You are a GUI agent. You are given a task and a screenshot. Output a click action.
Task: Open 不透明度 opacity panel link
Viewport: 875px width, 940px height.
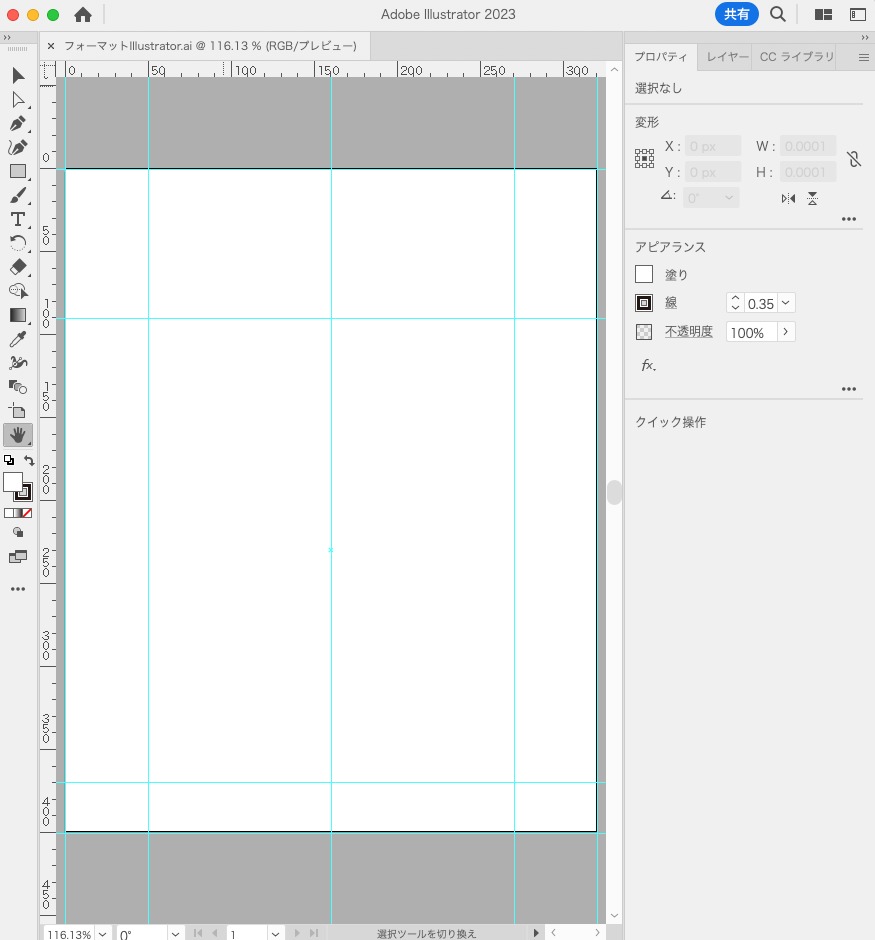[689, 332]
